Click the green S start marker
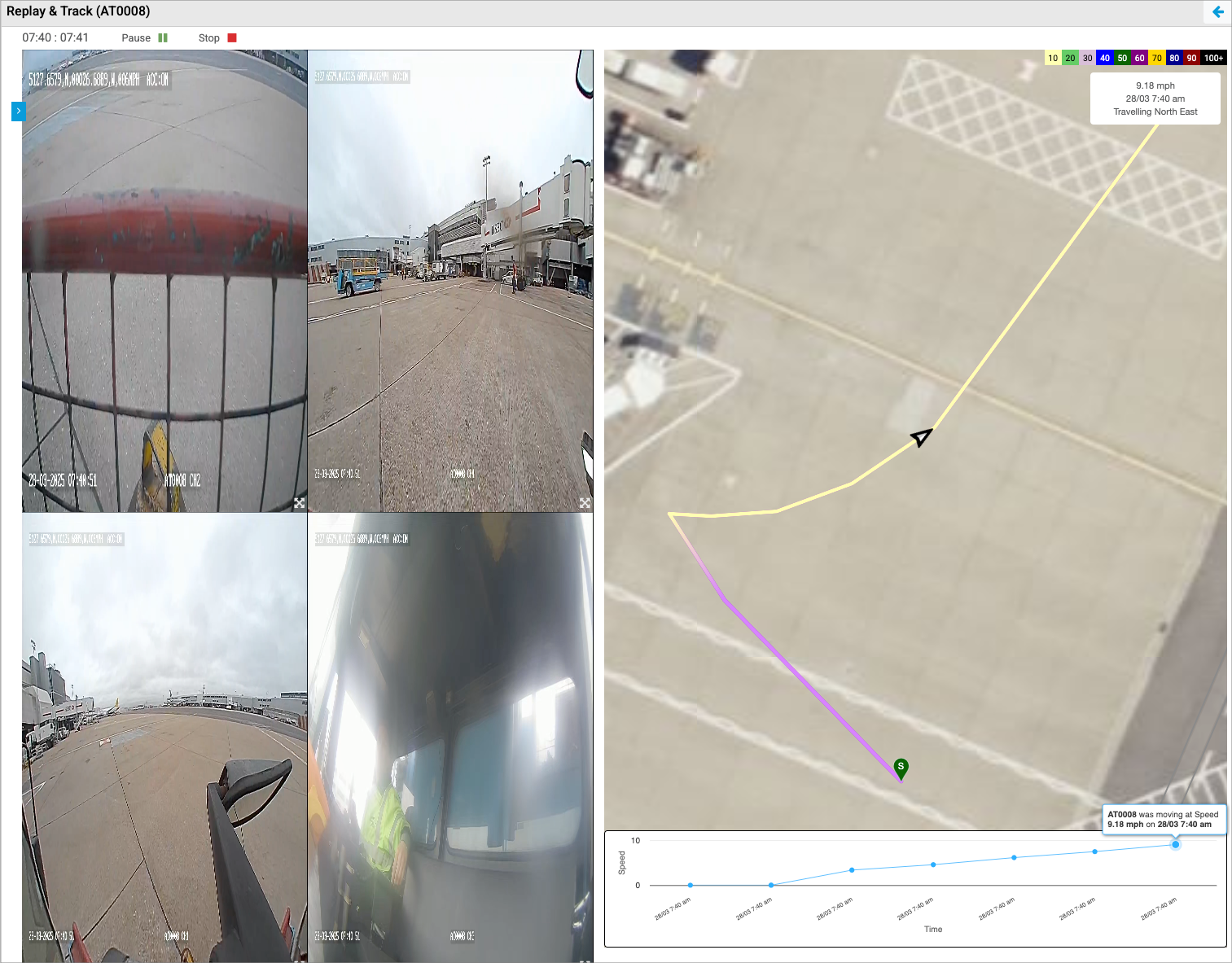This screenshot has width=1232, height=963. tap(901, 767)
